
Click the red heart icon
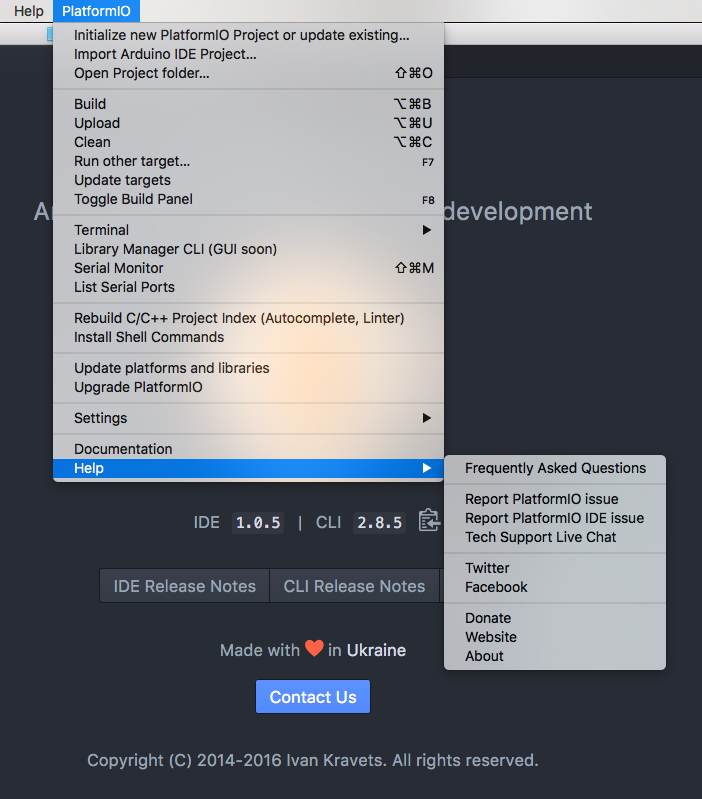coord(314,648)
